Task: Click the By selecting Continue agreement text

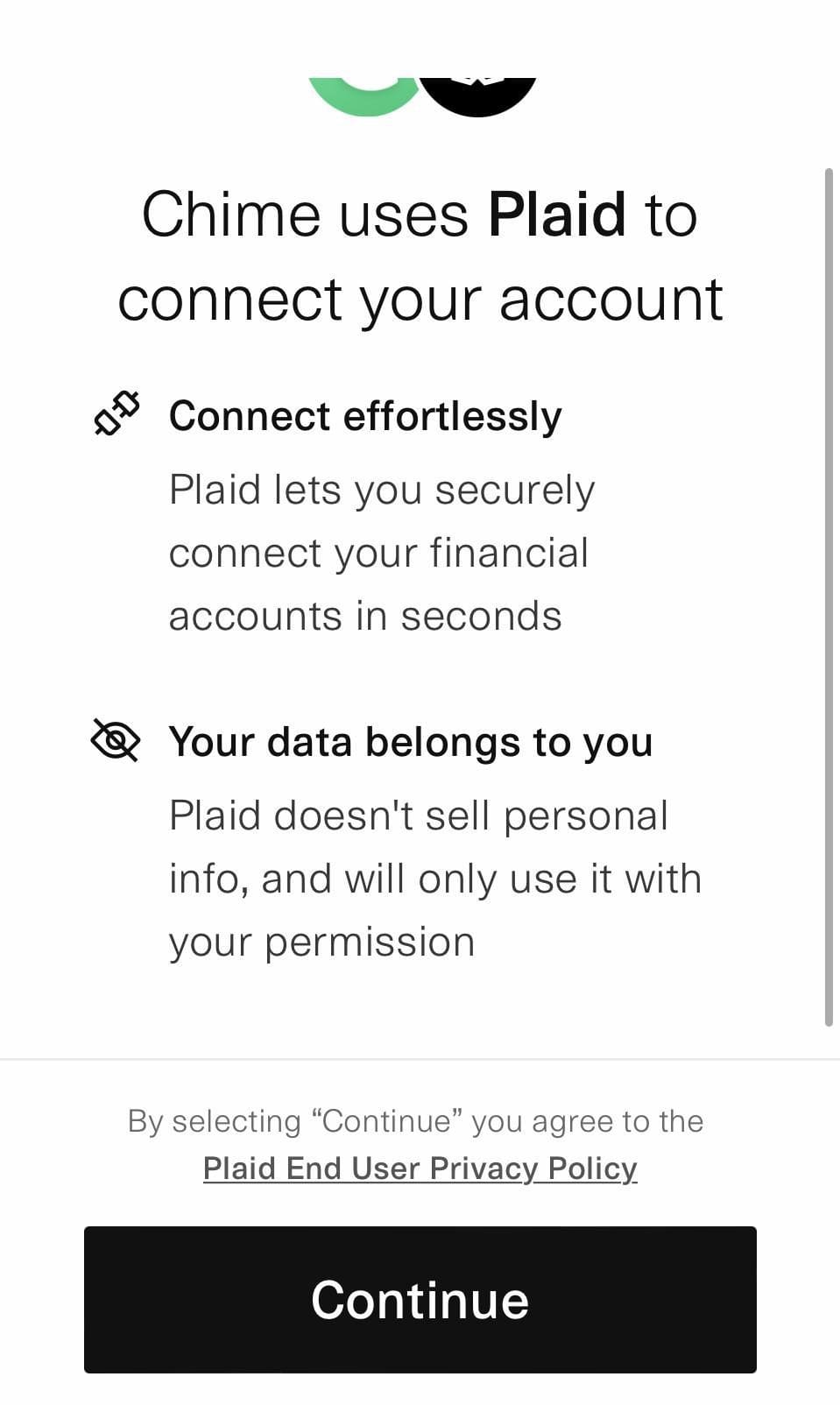Action: [415, 1121]
